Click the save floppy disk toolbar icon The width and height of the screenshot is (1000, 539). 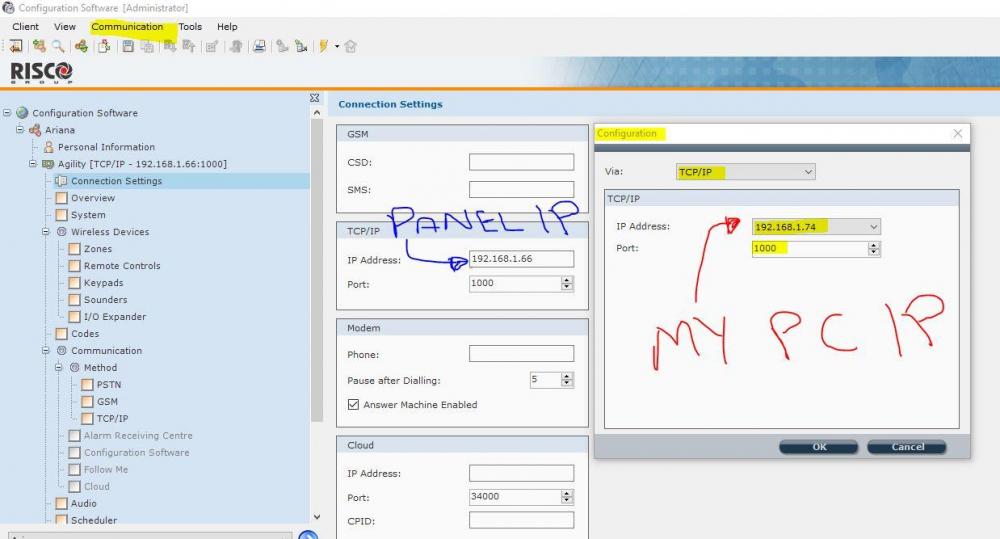128,46
